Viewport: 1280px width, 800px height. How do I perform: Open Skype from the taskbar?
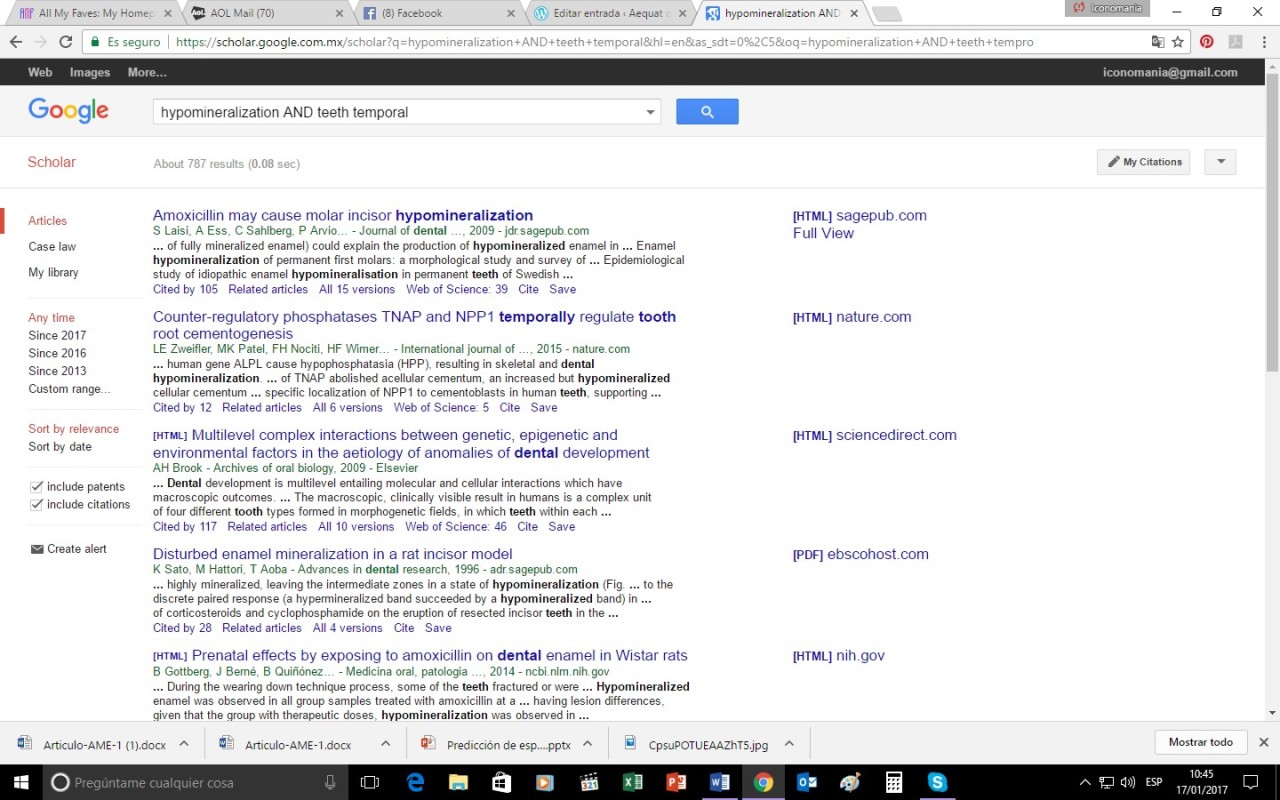tap(937, 782)
